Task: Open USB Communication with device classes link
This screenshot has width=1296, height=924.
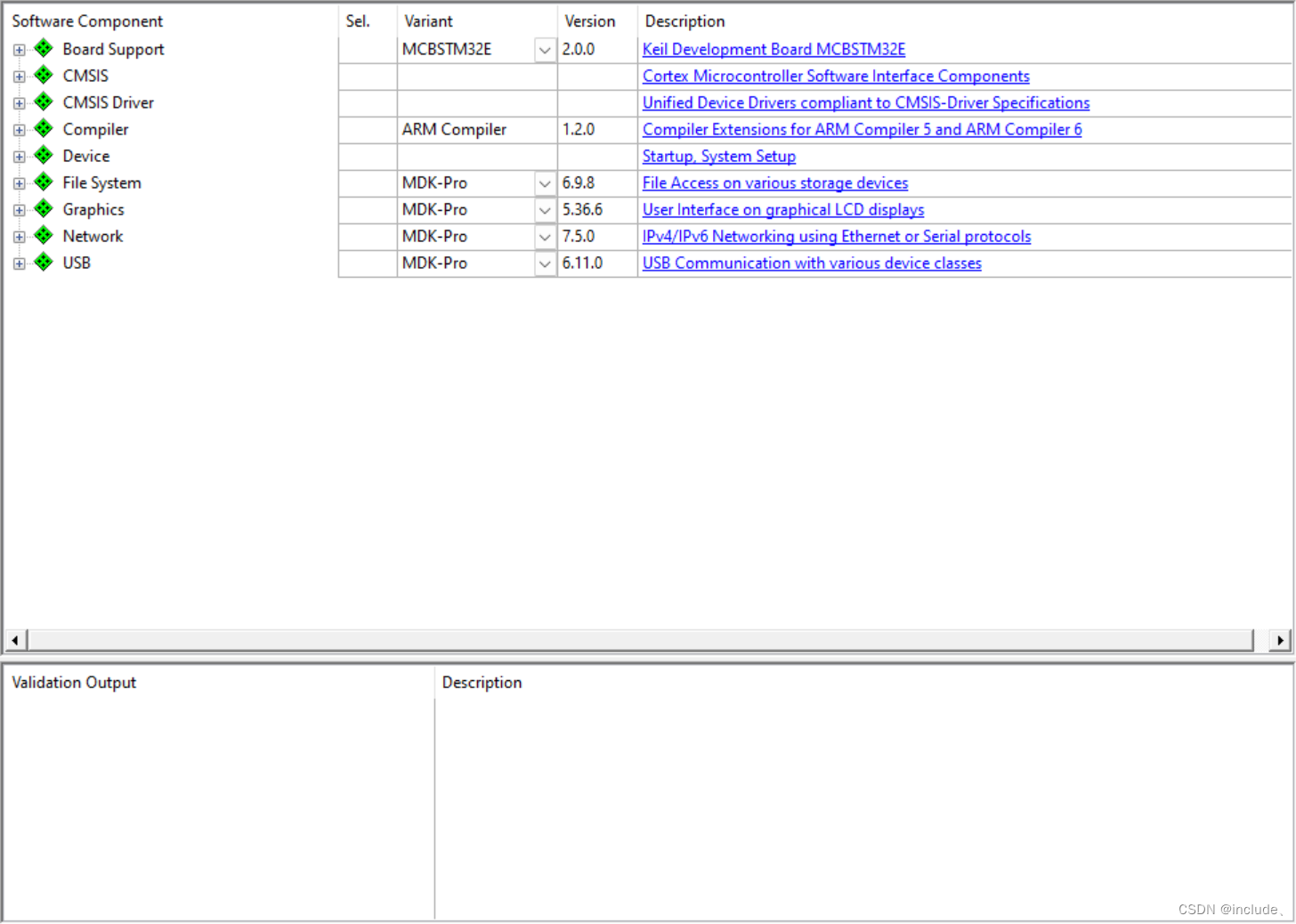Action: point(812,263)
